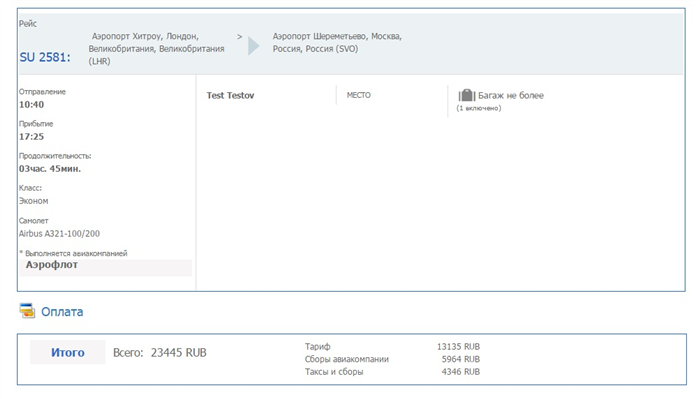
Task: Click aircraft Airbus A321-100/200
Action: tap(59, 233)
